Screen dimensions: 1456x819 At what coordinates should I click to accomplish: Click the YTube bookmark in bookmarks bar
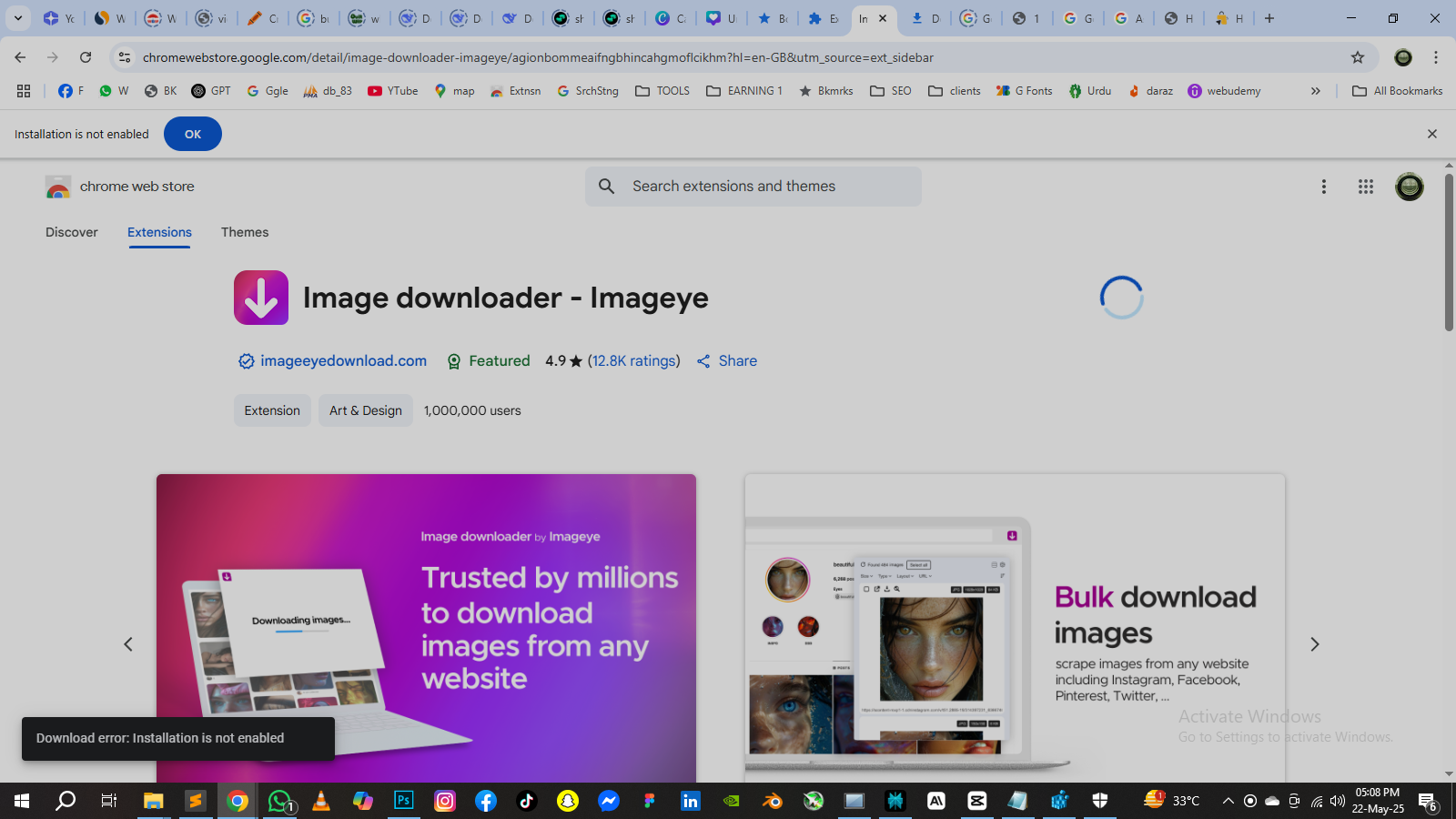click(393, 91)
